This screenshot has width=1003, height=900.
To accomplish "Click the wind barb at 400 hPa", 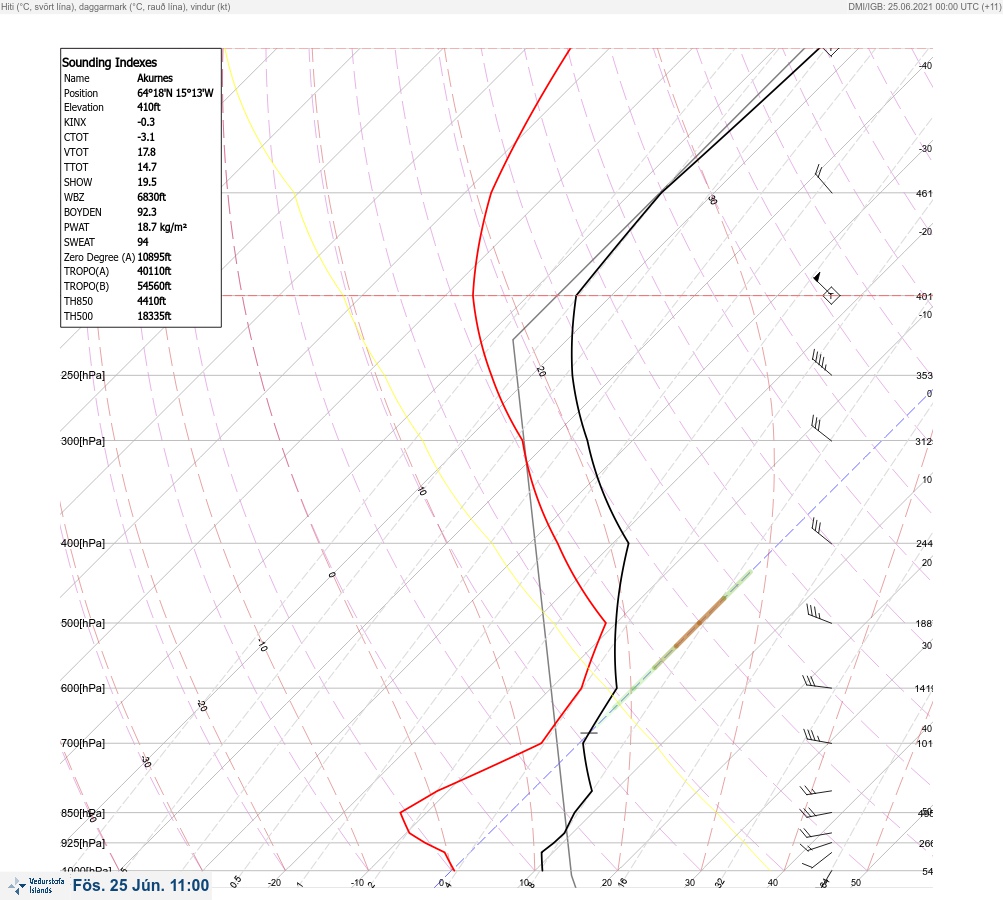I will (821, 532).
